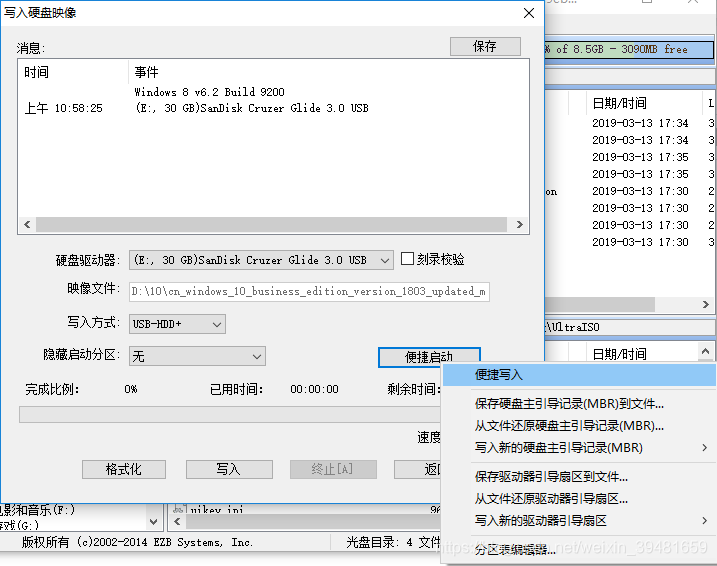
Task: Select 从文件还原驱动器引导扇区 menu item
Action: tap(579, 499)
